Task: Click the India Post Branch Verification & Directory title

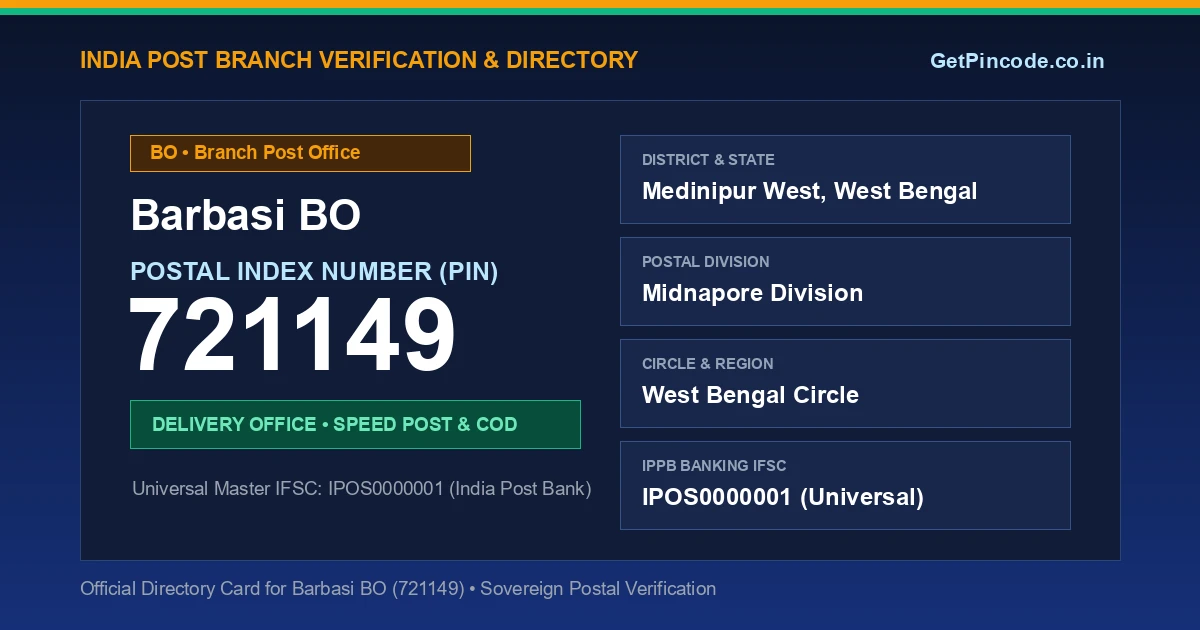Action: [x=359, y=60]
